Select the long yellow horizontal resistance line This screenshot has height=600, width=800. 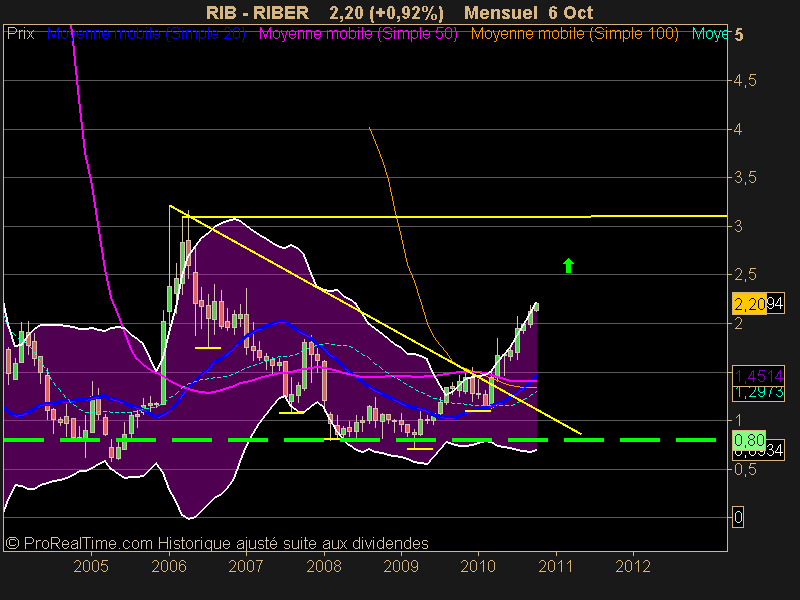pyautogui.click(x=454, y=217)
